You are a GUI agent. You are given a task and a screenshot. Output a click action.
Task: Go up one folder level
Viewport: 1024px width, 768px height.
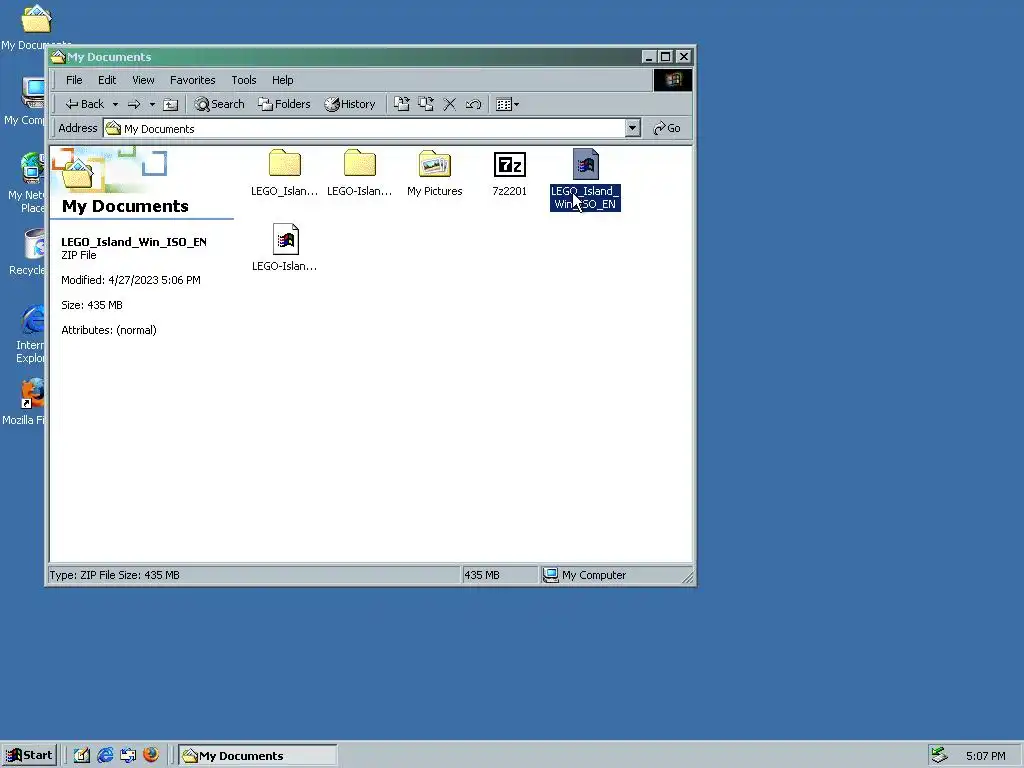click(170, 104)
